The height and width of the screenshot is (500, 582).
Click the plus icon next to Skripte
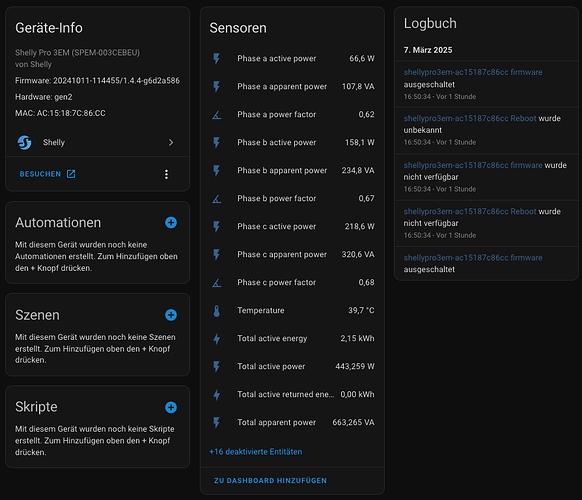click(x=171, y=407)
